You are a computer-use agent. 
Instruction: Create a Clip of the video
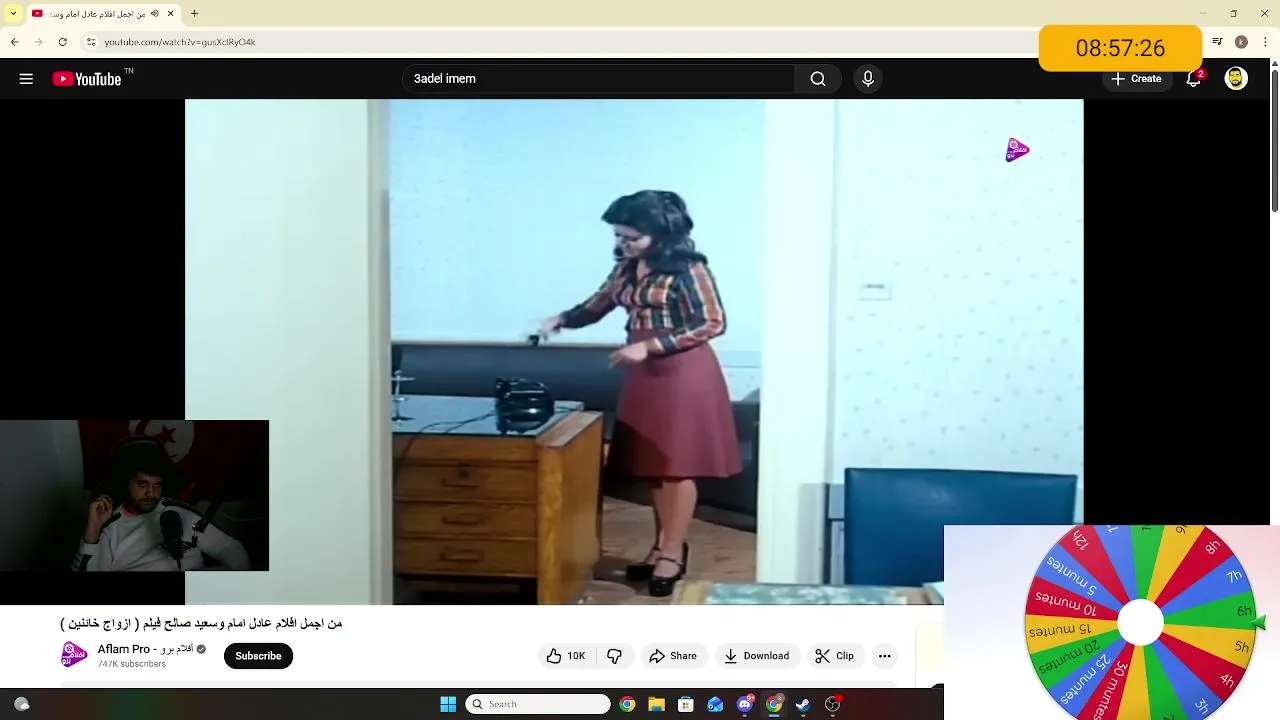[834, 656]
